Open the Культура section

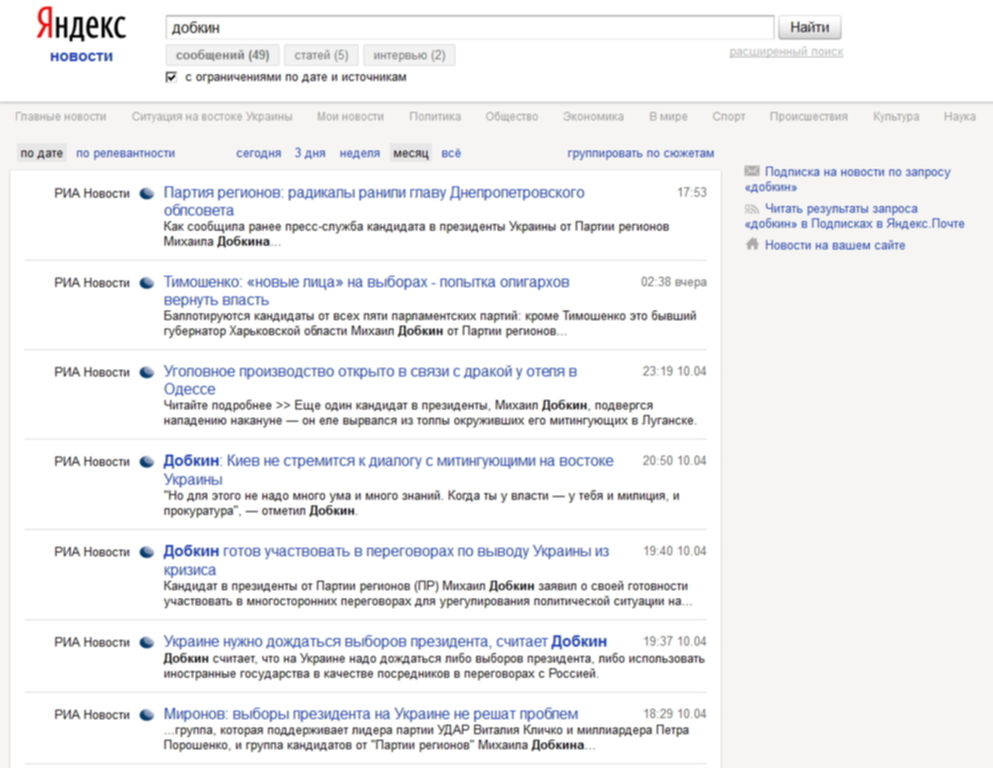pyautogui.click(x=895, y=116)
